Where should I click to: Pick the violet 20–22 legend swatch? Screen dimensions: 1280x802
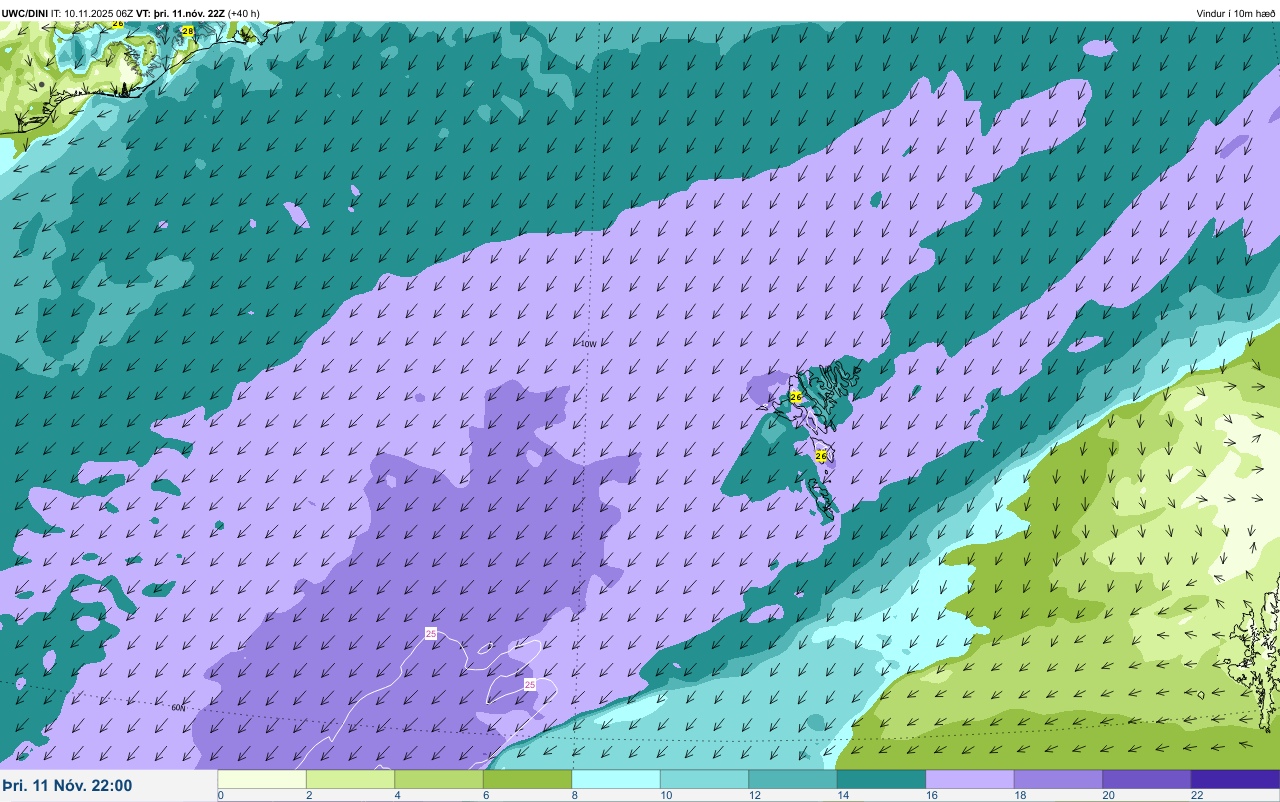coord(1147,779)
